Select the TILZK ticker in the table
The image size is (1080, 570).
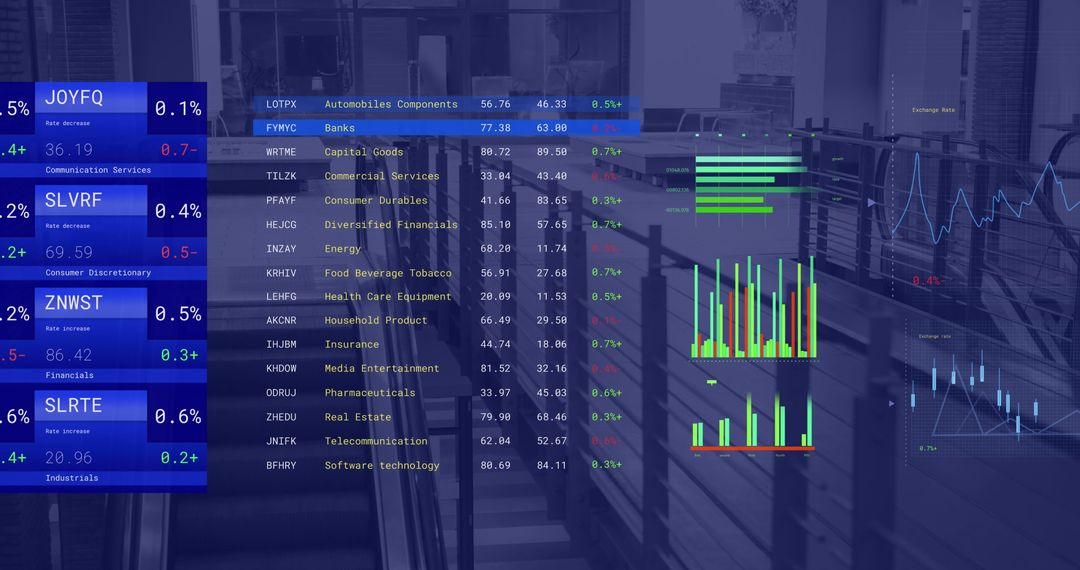[281, 176]
